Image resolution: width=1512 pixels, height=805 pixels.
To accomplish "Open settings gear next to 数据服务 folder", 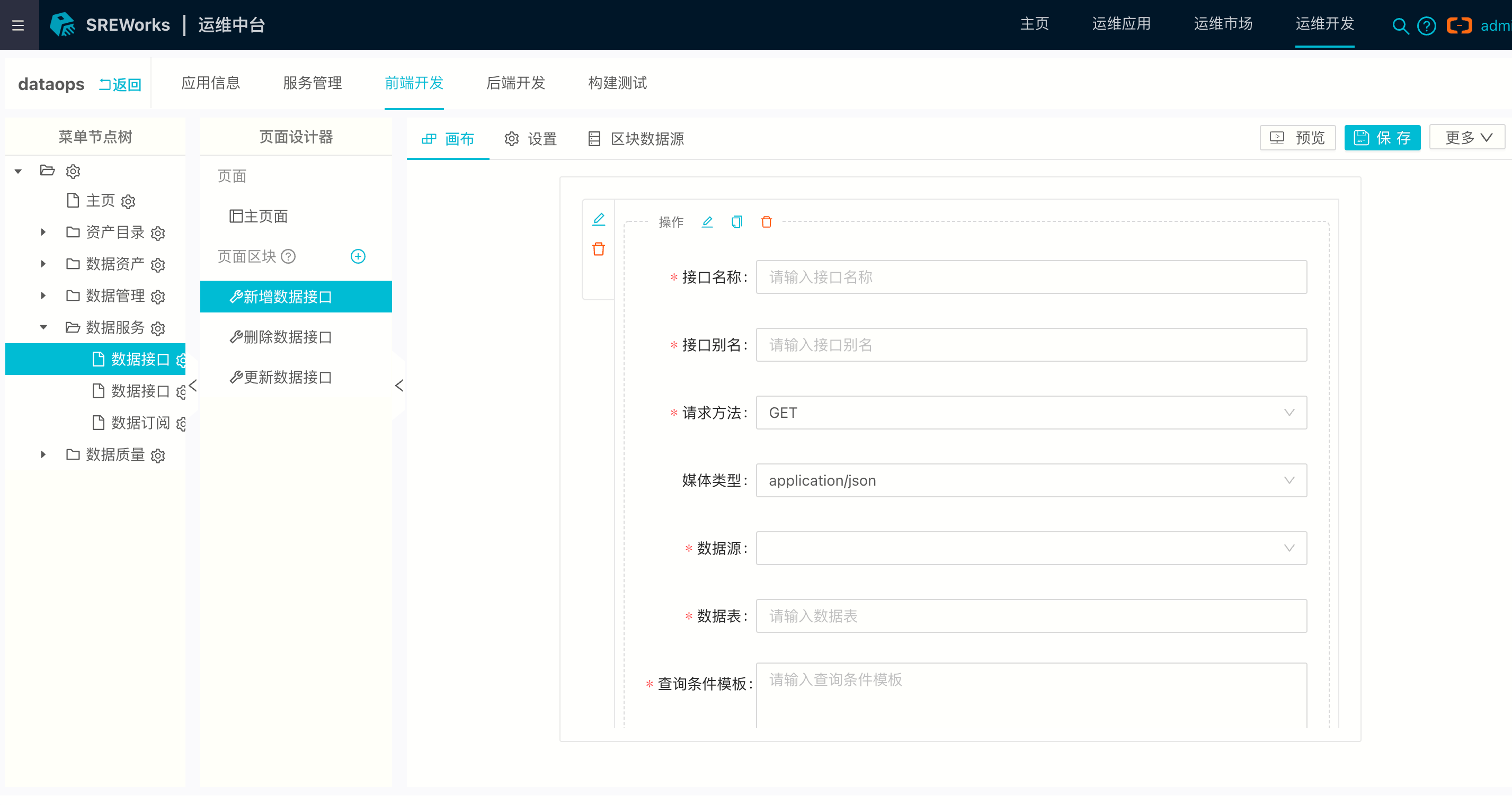I will [x=158, y=328].
